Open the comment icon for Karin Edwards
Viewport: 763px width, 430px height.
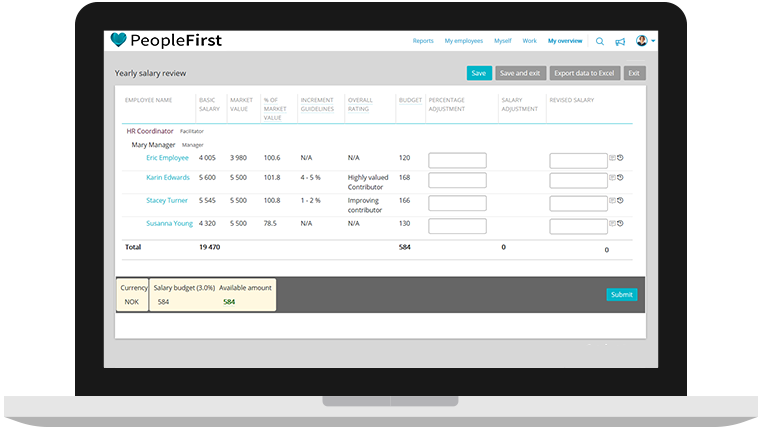coord(612,178)
